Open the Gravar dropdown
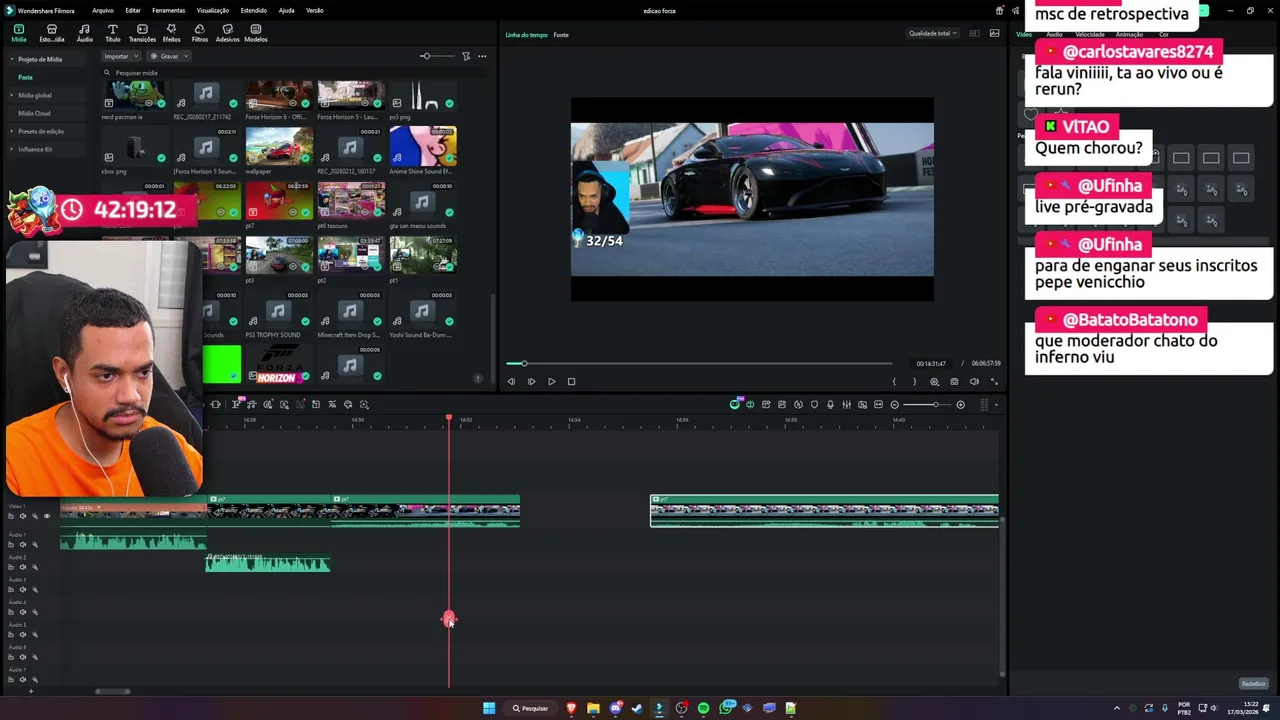1280x720 pixels. [170, 56]
